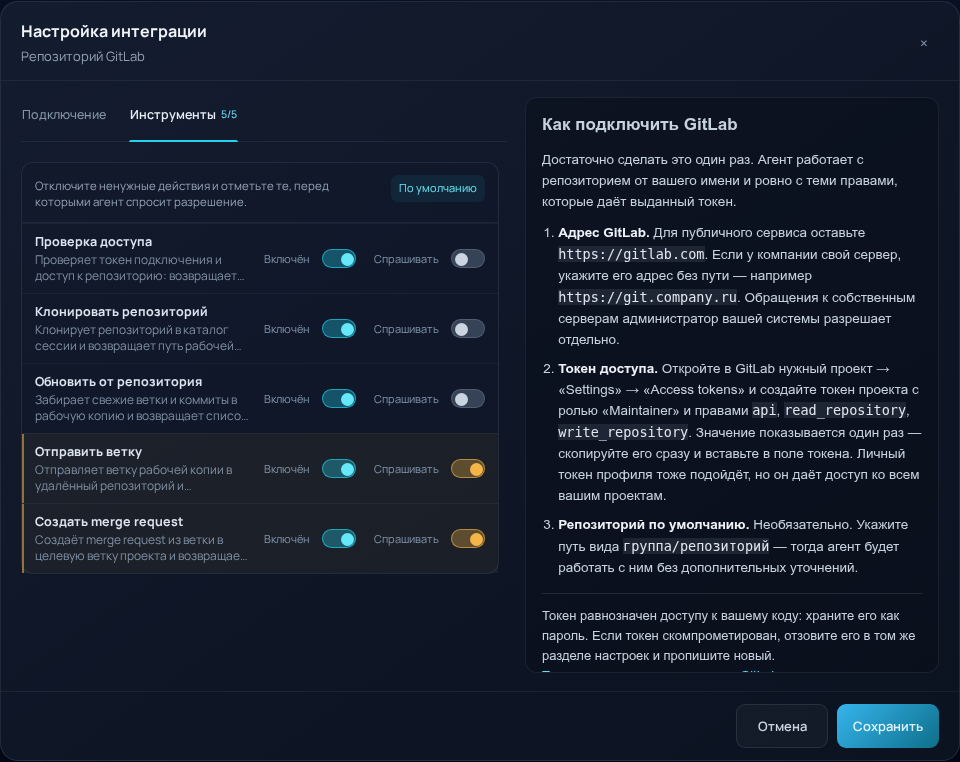
Task: Select the Проверка доступа tool title
Action: tap(93, 242)
